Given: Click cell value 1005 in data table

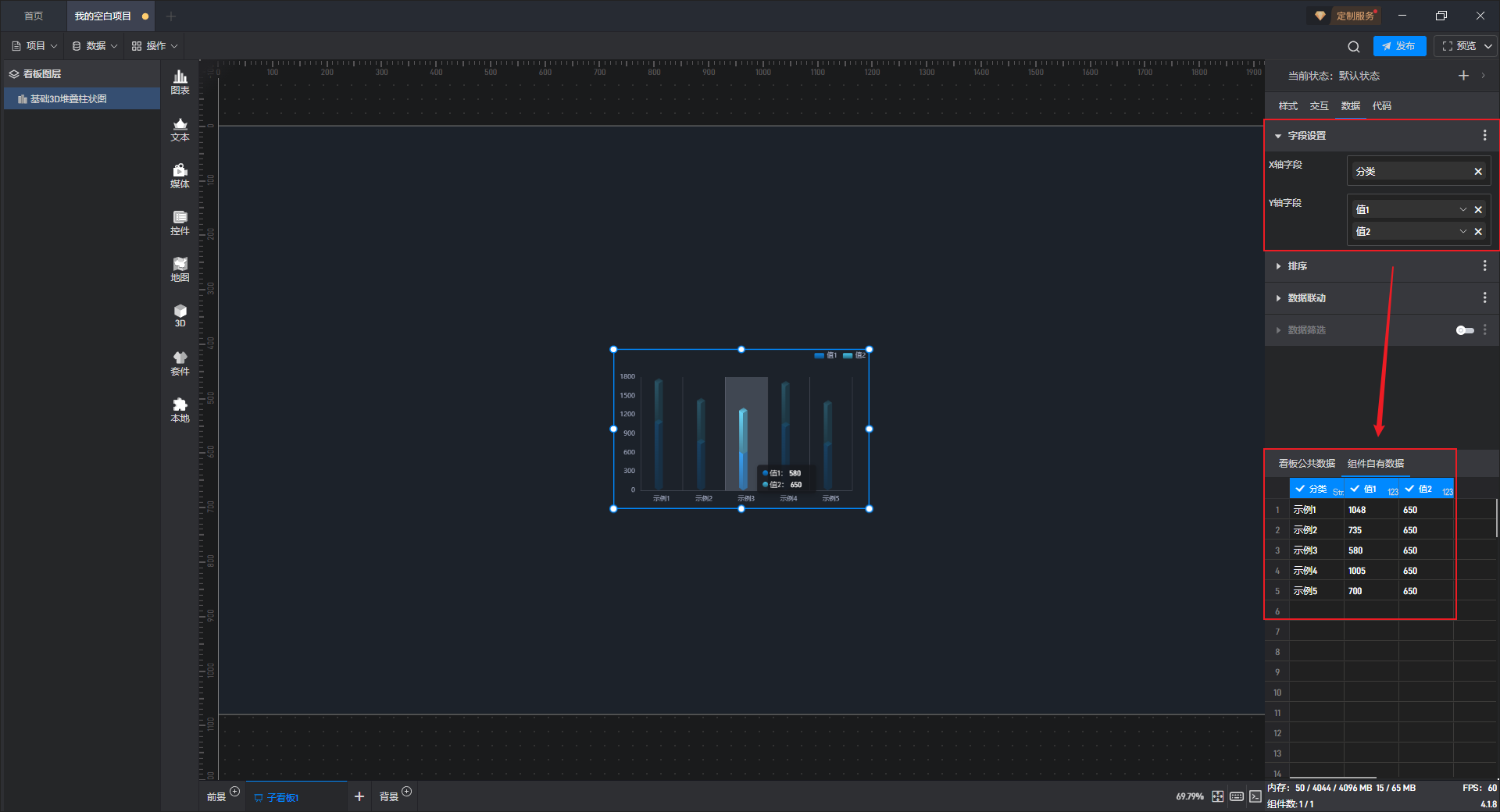Looking at the screenshot, I should pyautogui.click(x=1371, y=571).
